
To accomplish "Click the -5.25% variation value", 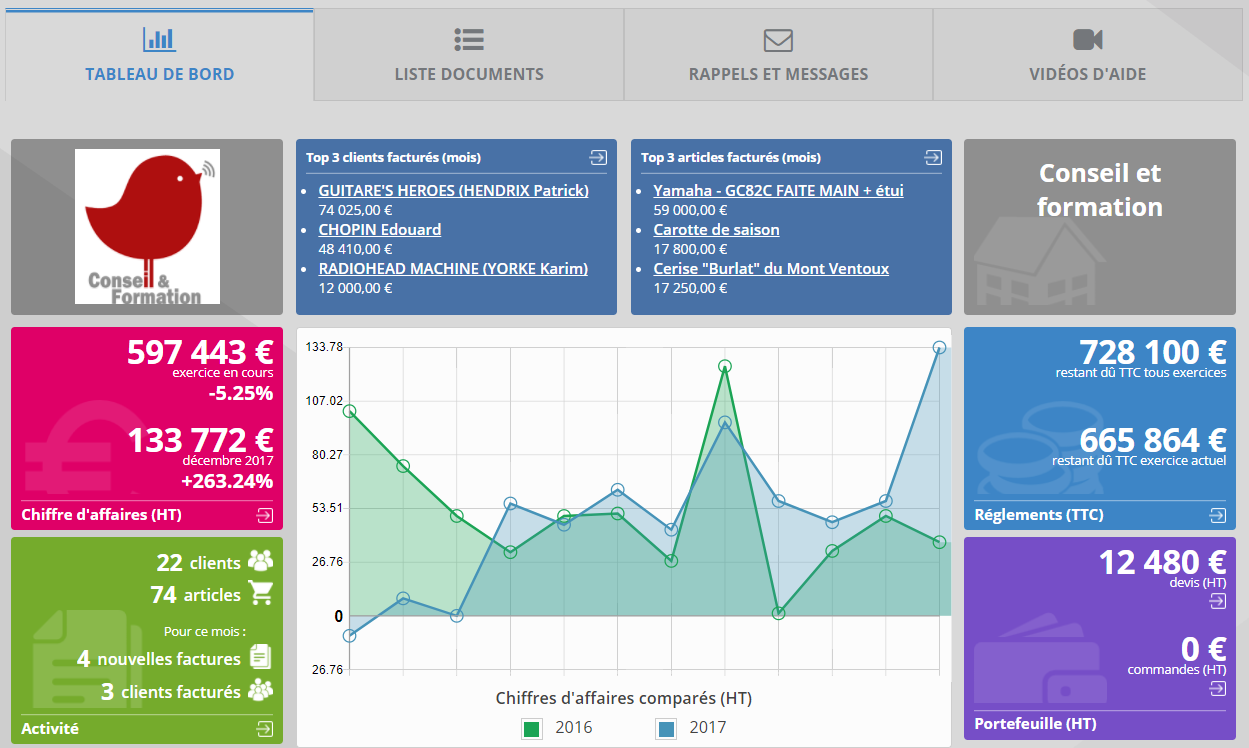I will (x=241, y=393).
